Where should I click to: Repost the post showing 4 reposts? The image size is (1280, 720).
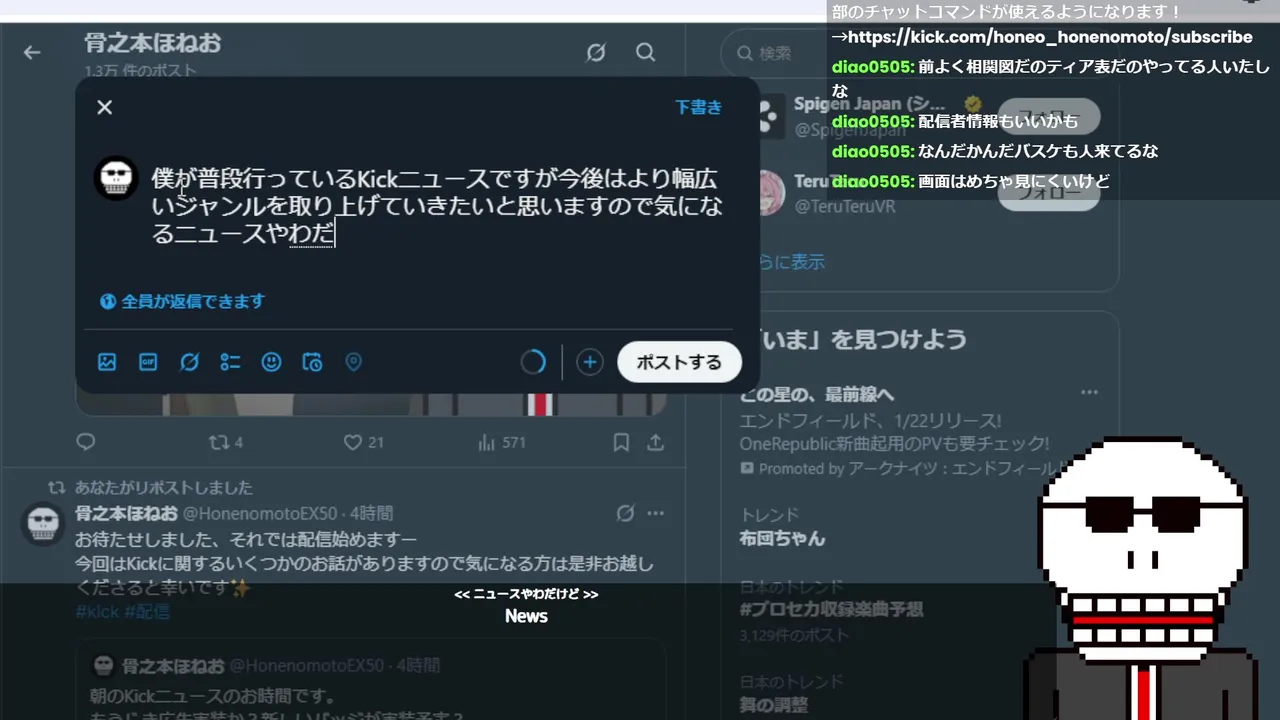click(x=225, y=442)
